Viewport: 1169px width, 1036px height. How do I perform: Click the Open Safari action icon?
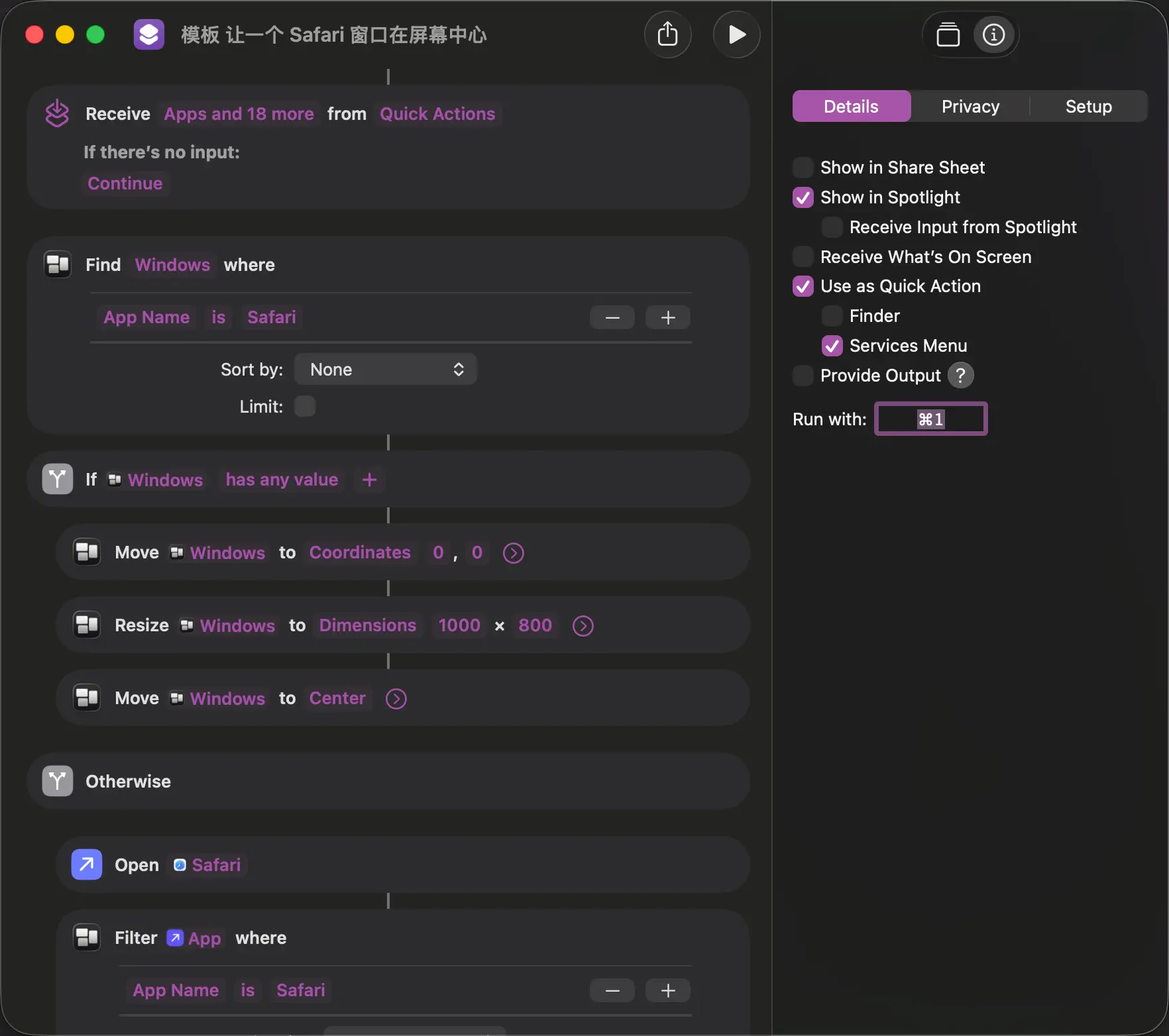[87, 864]
